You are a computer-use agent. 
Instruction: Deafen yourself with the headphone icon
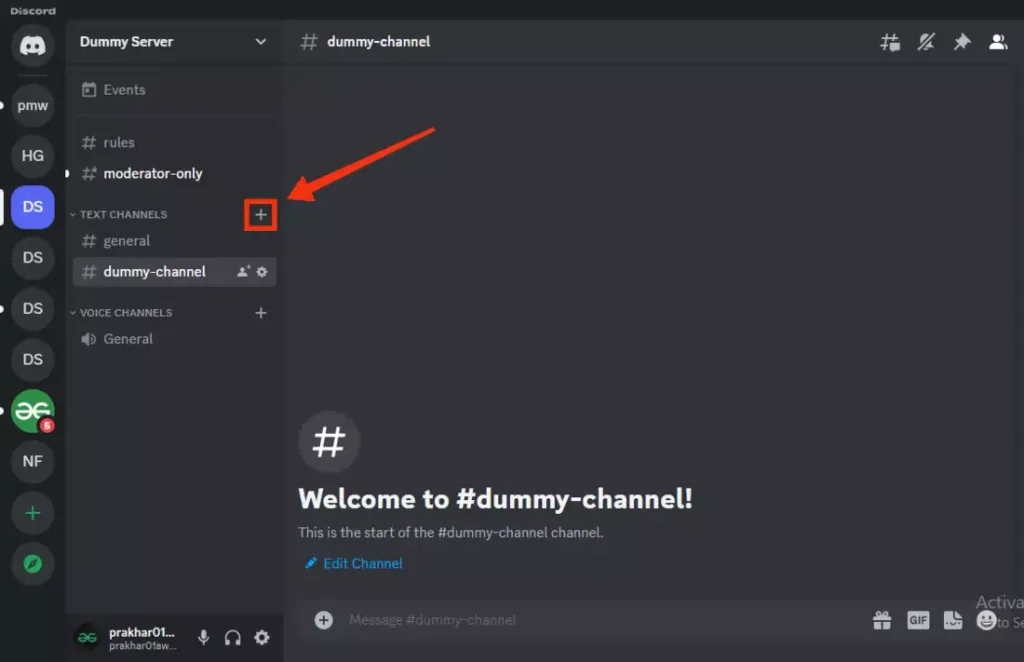coord(232,637)
